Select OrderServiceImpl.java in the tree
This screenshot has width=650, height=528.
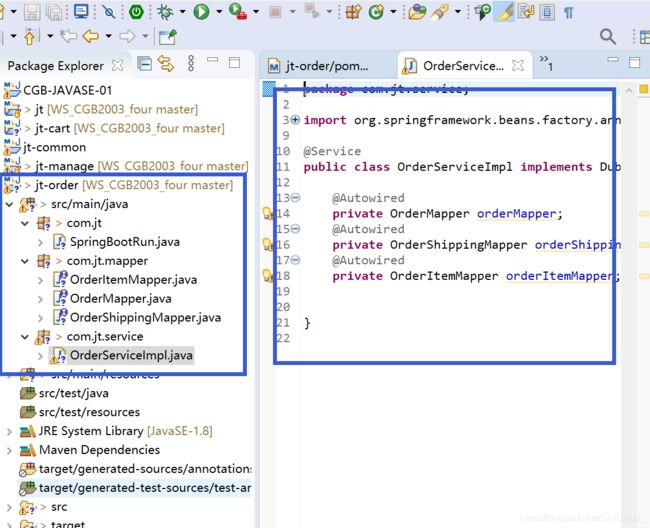click(x=131, y=356)
